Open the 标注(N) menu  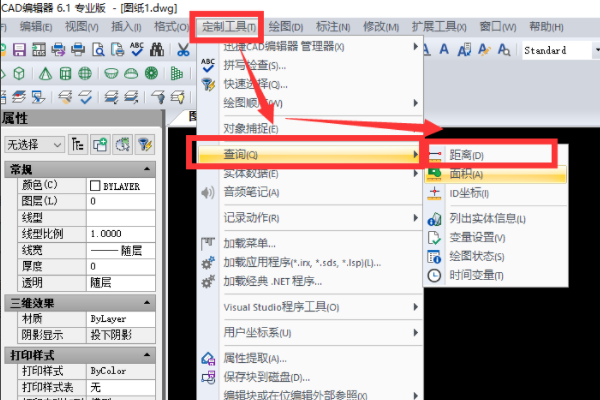coord(333,27)
